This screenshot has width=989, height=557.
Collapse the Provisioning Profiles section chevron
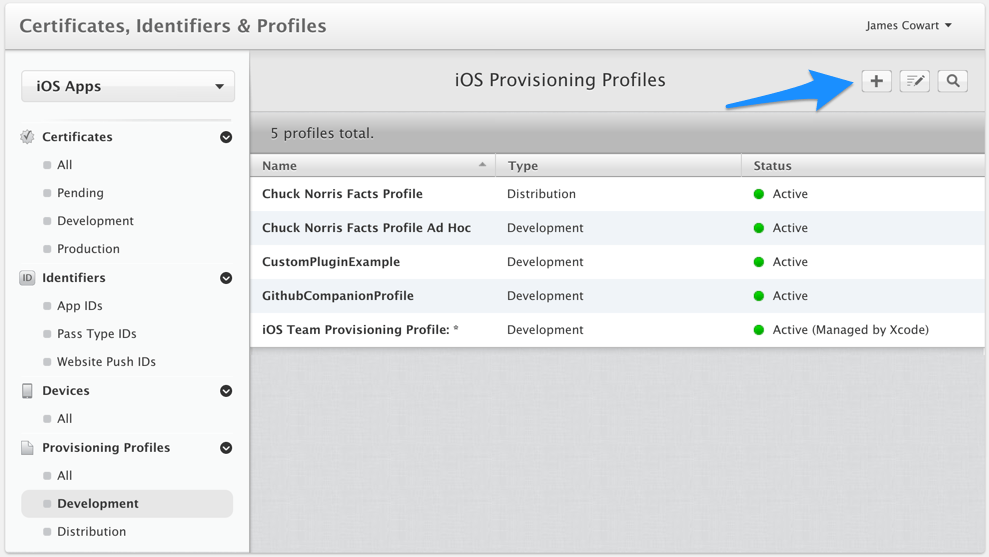[226, 448]
